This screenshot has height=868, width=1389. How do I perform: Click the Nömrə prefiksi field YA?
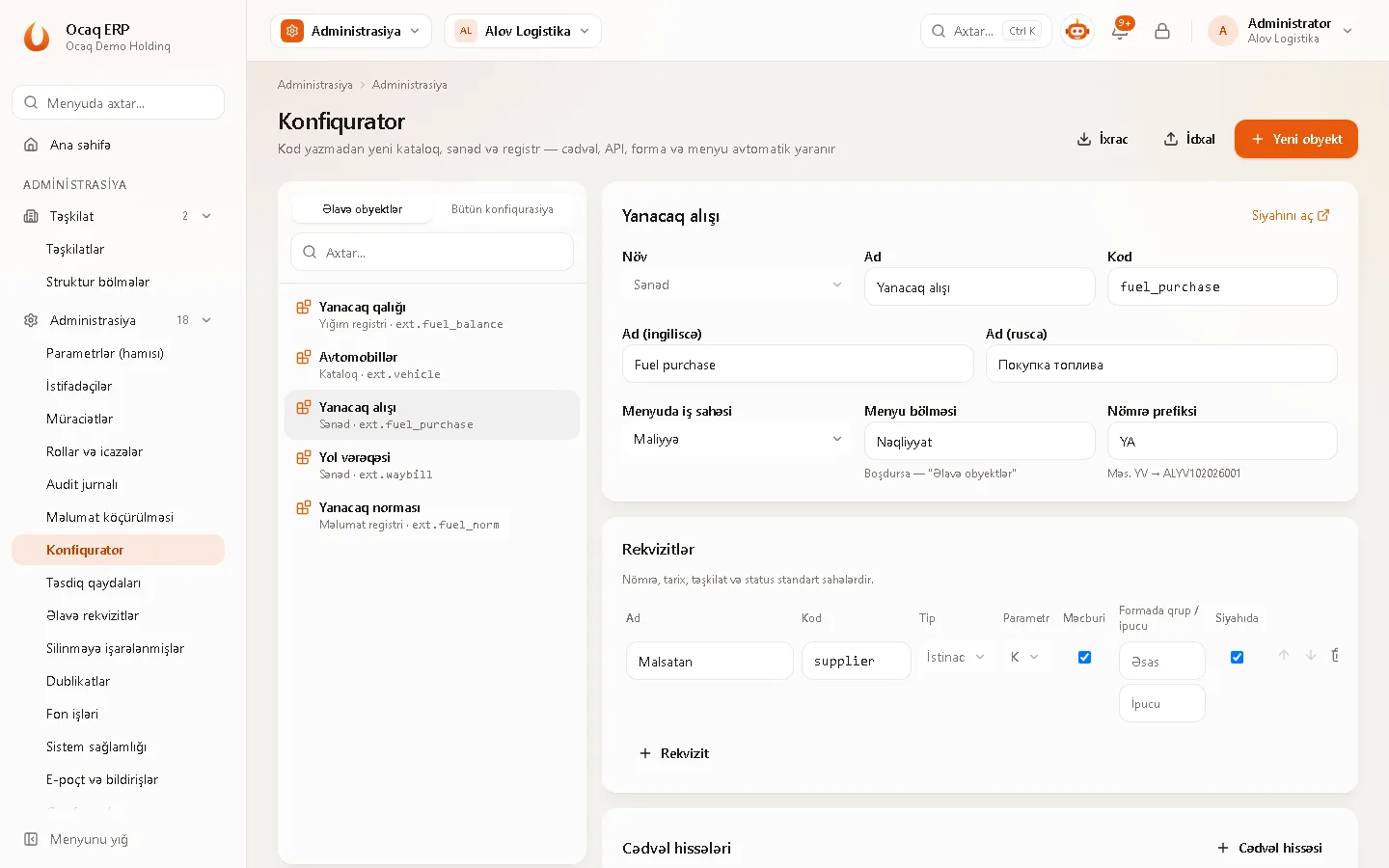1222,441
